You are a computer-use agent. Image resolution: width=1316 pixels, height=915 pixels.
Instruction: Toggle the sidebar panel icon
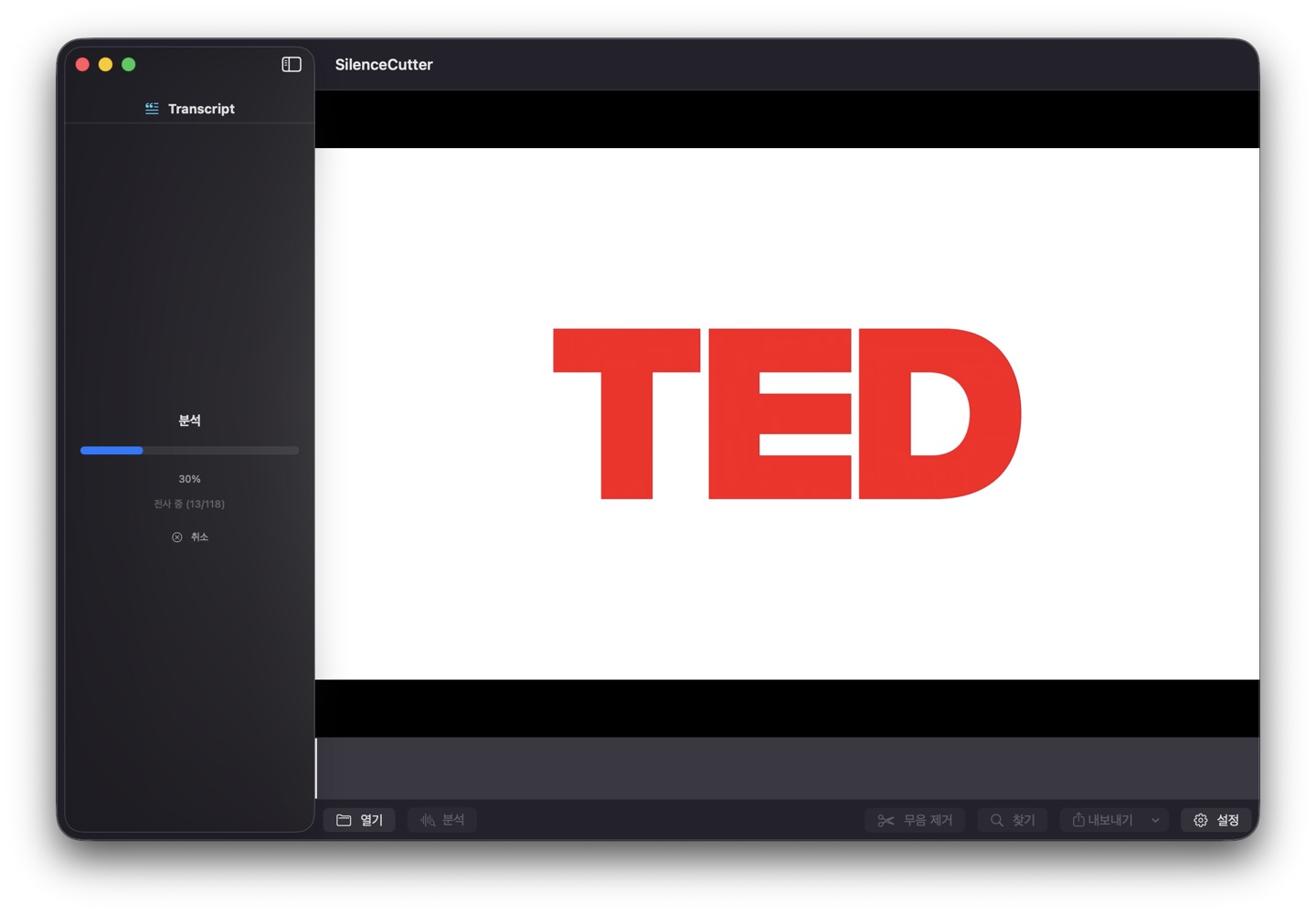[x=291, y=64]
